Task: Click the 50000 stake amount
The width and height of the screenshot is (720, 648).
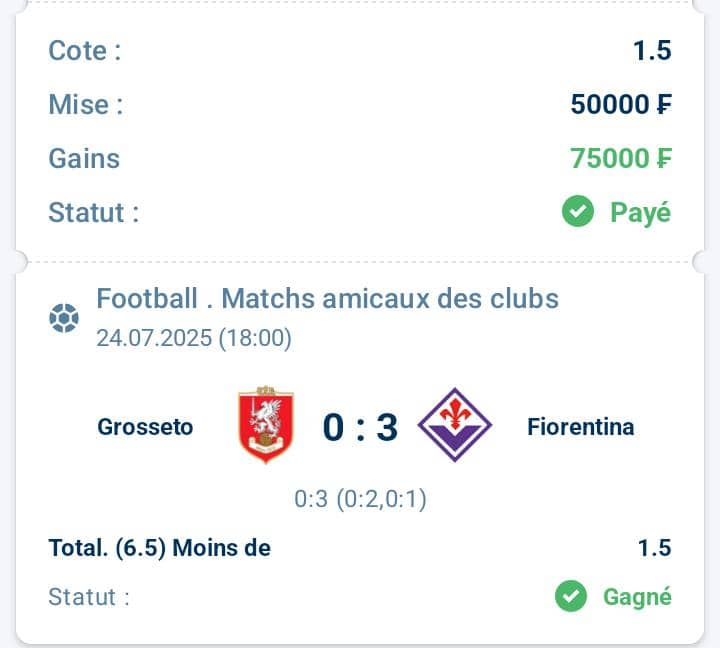Action: click(x=621, y=104)
